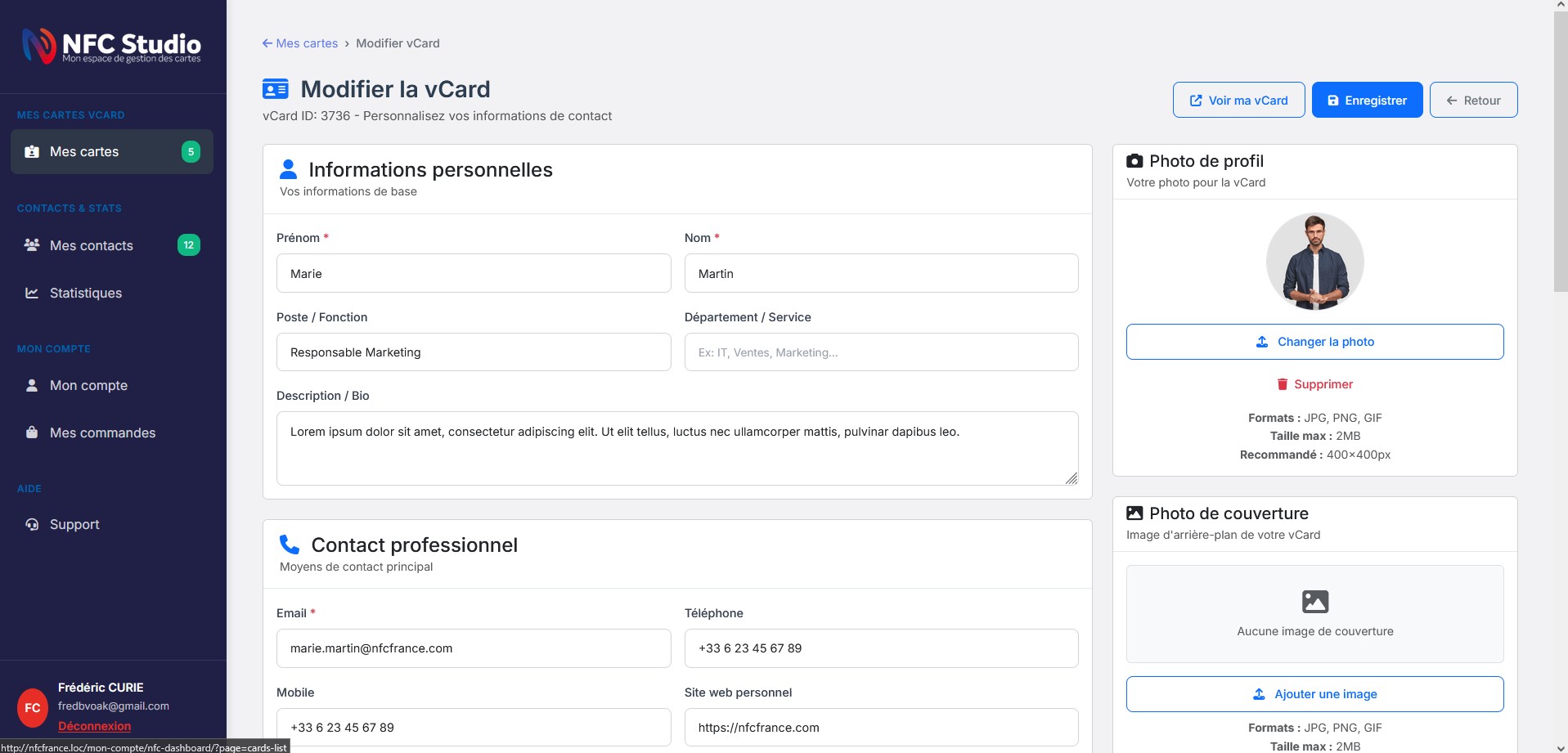Click the page vertical scrollbar

pyautogui.click(x=1560, y=164)
